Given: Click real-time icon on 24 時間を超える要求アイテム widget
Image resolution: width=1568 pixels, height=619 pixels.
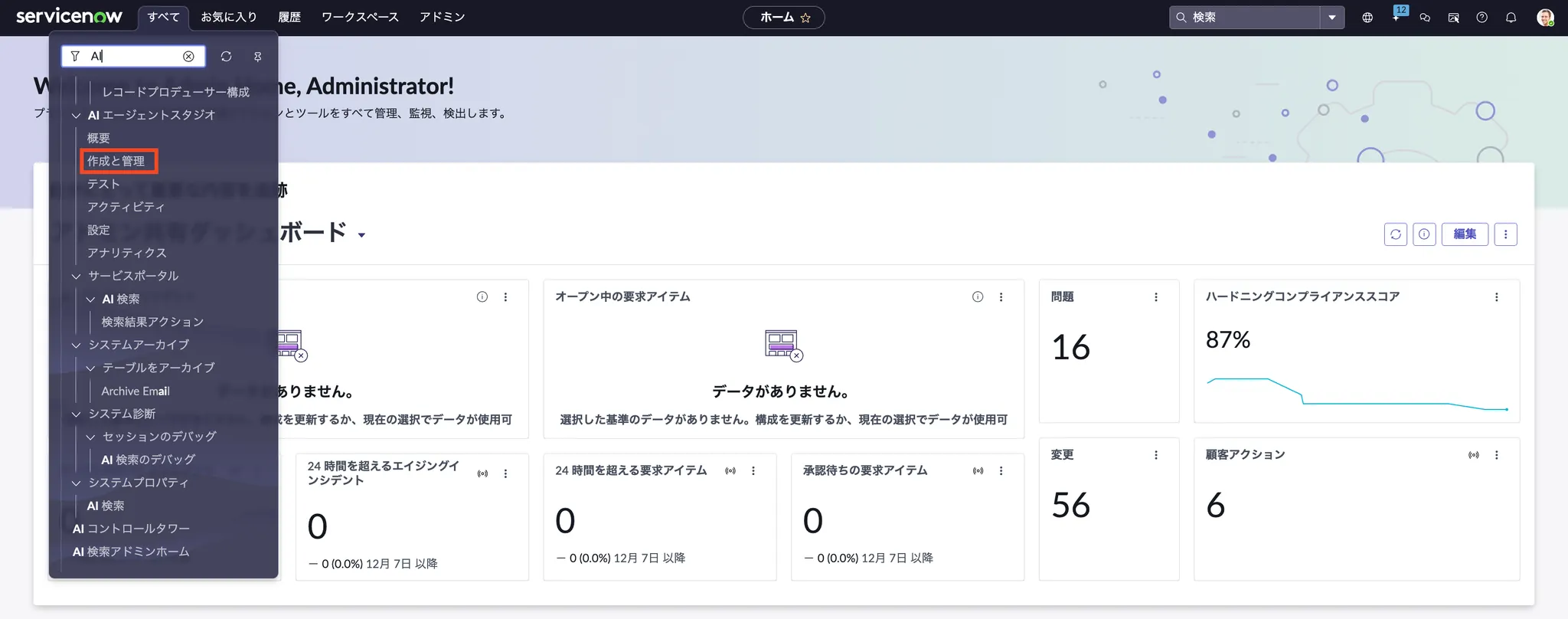Looking at the screenshot, I should [x=730, y=470].
